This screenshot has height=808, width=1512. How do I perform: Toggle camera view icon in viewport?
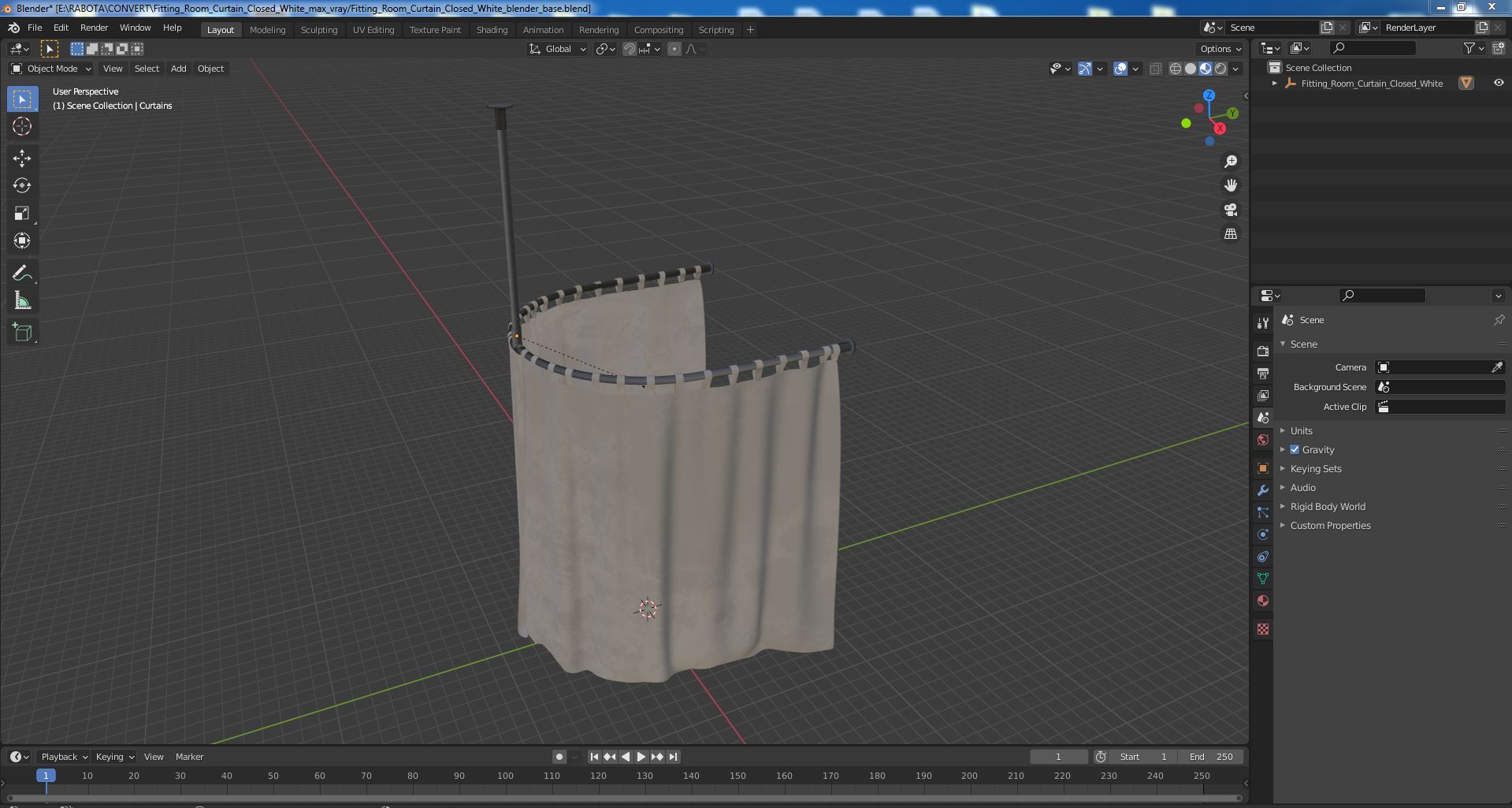(1230, 210)
